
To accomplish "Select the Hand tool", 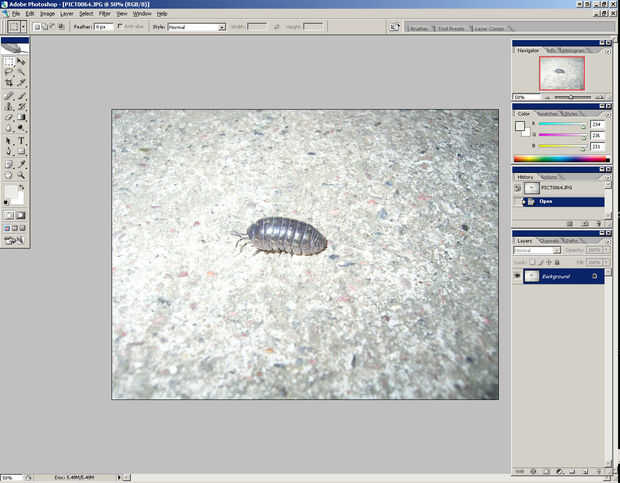I will tap(9, 175).
